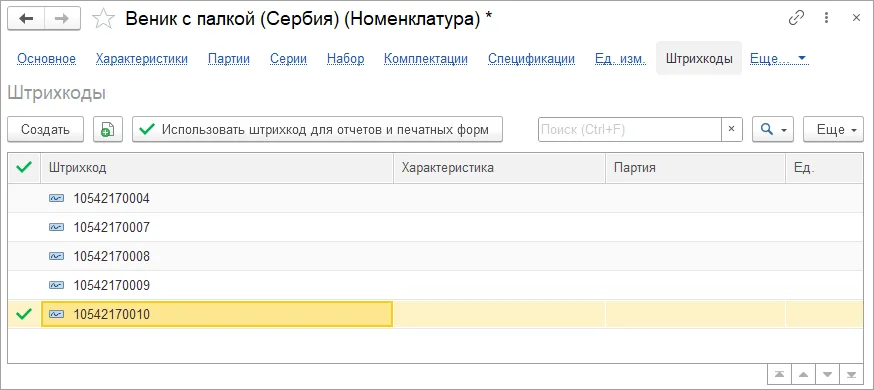Click barcode icon of row 10542170004
This screenshot has height=390, width=874.
click(x=56, y=198)
